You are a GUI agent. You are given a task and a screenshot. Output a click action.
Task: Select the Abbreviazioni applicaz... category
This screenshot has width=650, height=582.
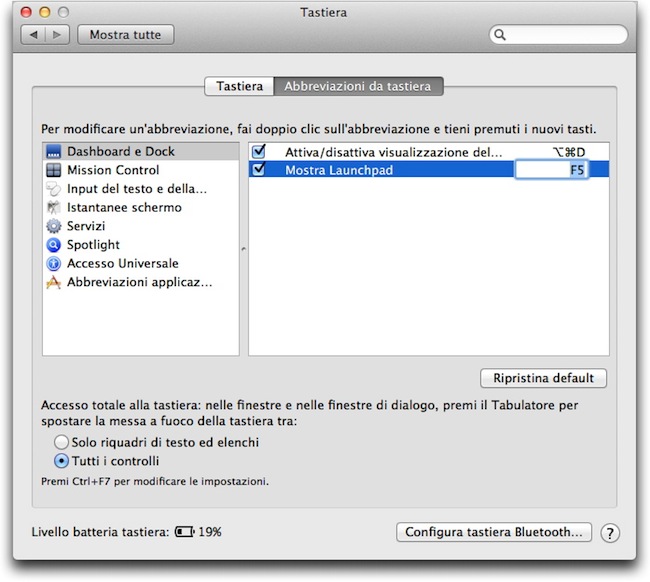point(141,282)
